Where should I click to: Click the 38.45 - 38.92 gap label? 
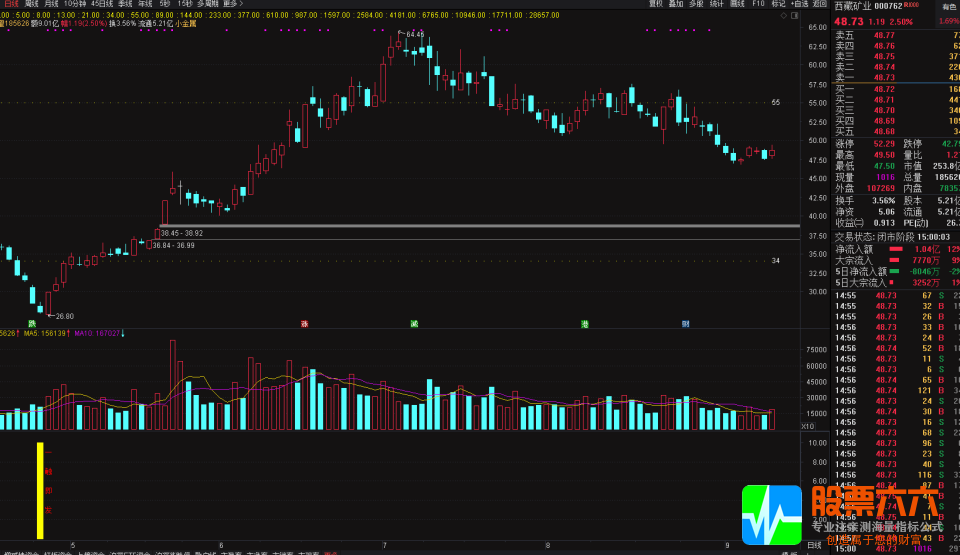tap(182, 233)
